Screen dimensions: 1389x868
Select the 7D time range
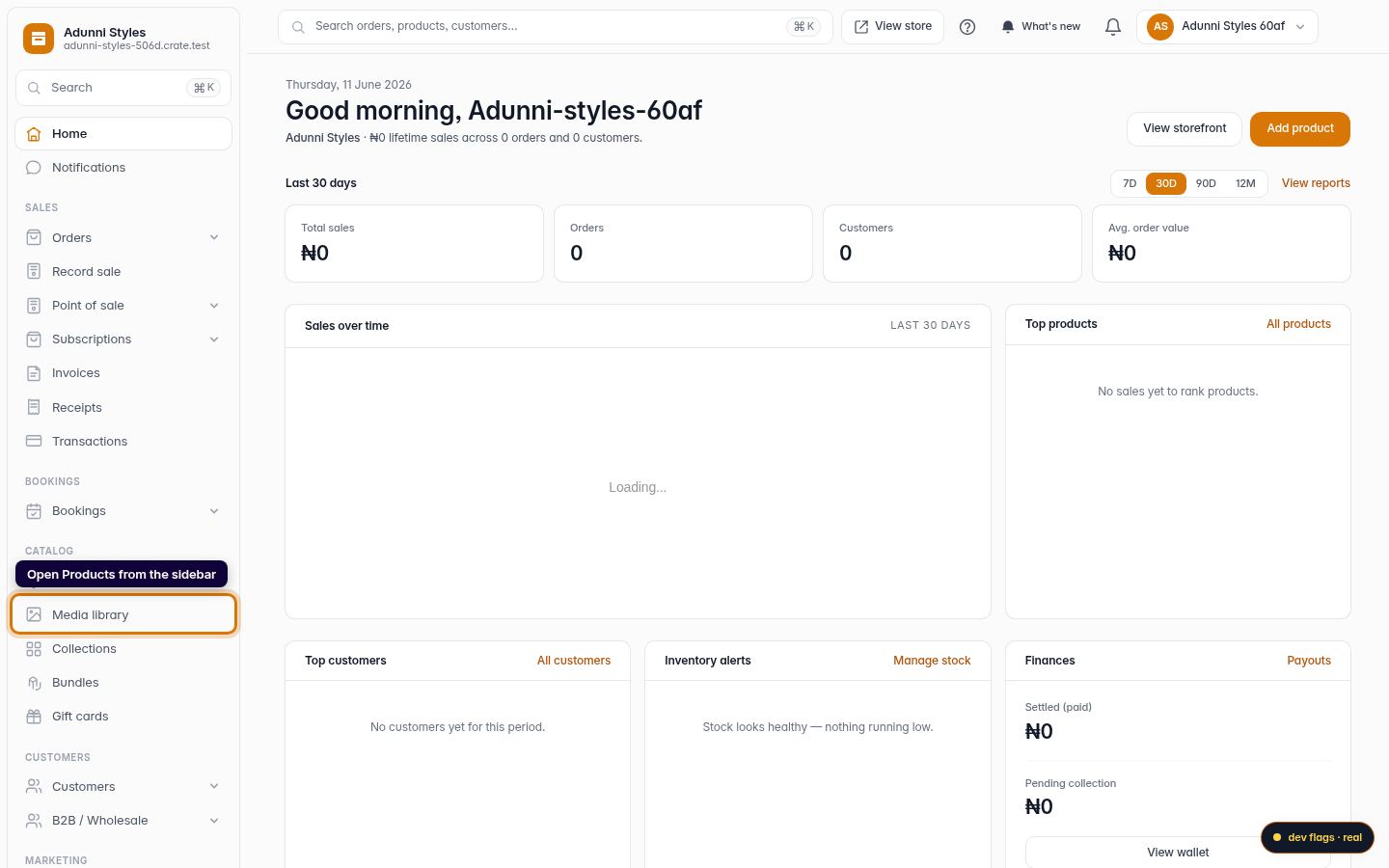pyautogui.click(x=1130, y=183)
